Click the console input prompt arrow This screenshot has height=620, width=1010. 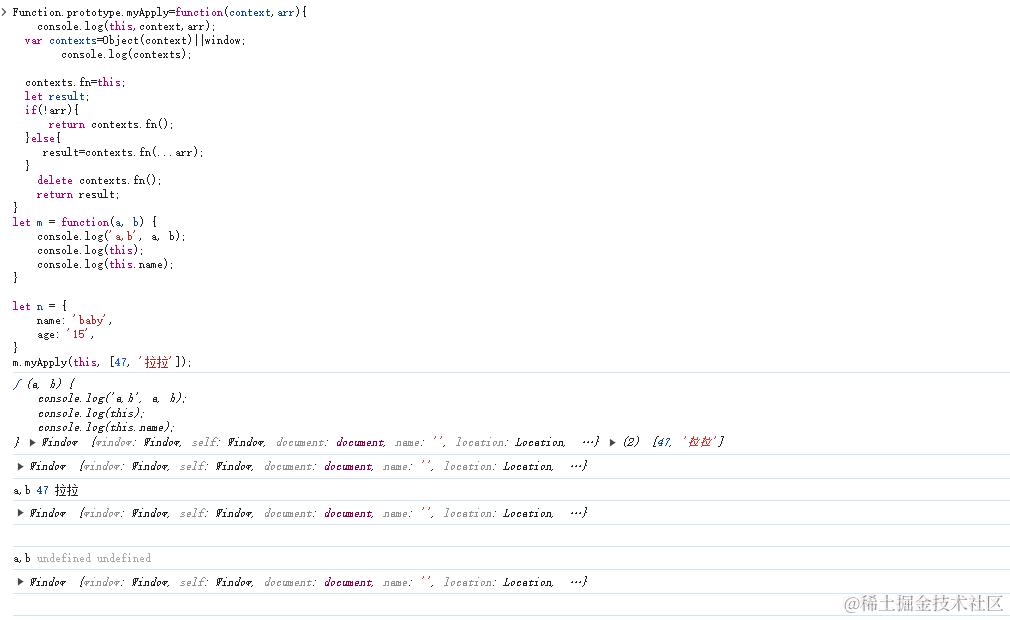[x=4, y=11]
